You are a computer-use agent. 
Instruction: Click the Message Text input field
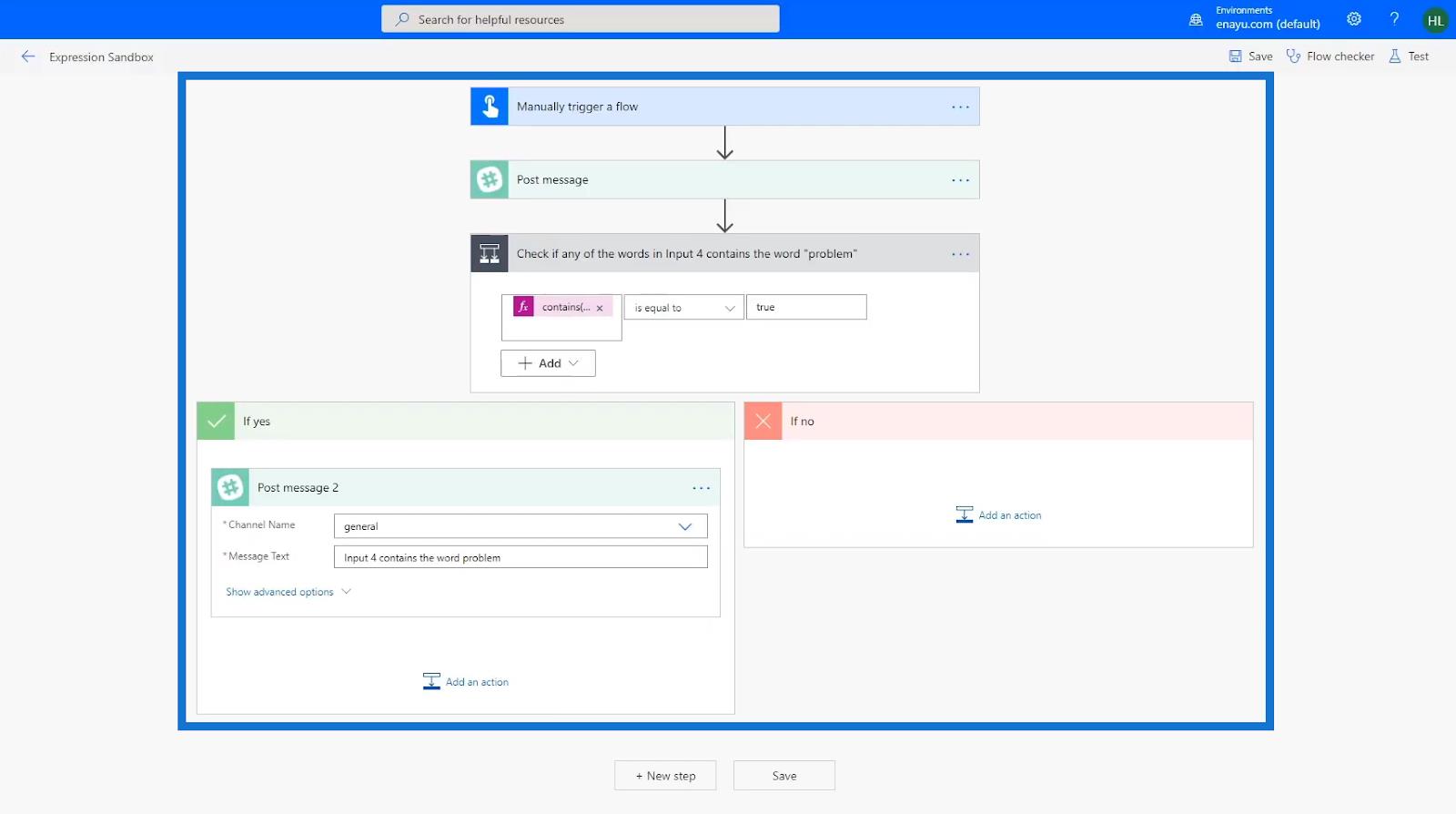coord(521,557)
